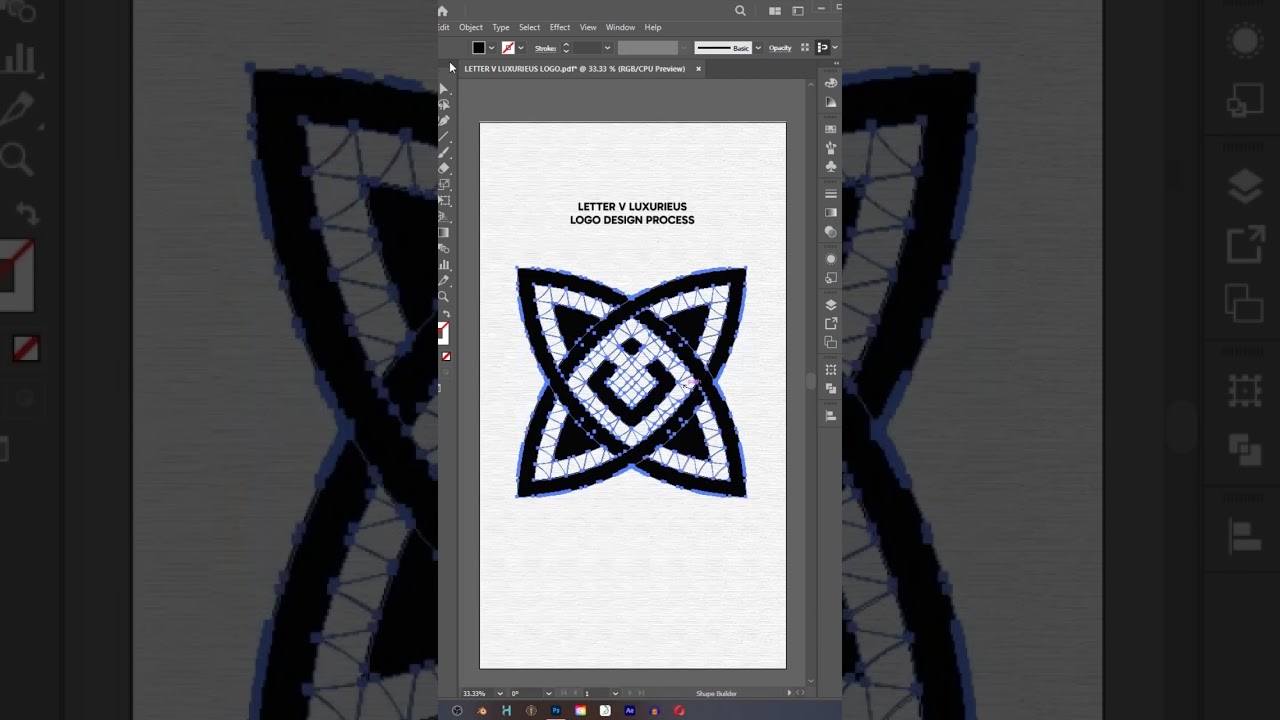Select the Eraser tool
Image resolution: width=1280 pixels, height=720 pixels.
pos(444,167)
